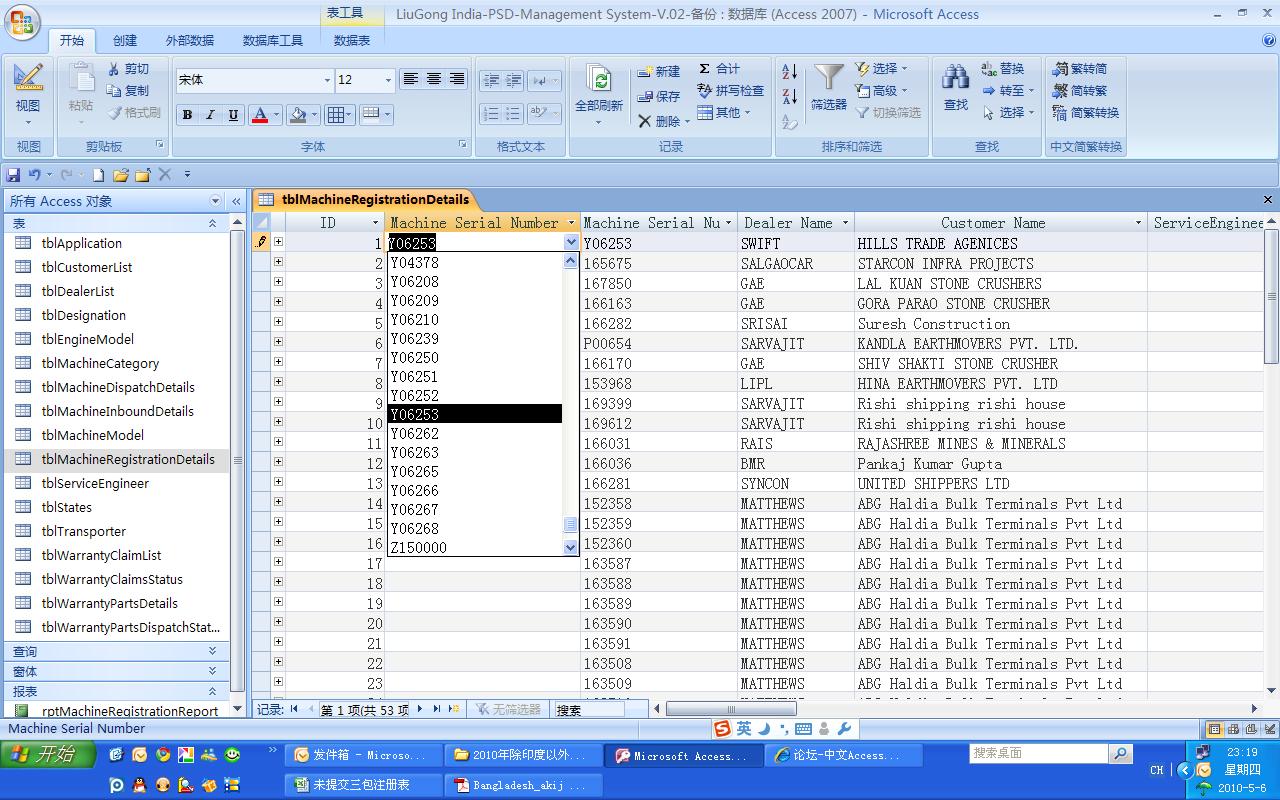Toggle align text left
The image size is (1280, 800).
click(410, 80)
